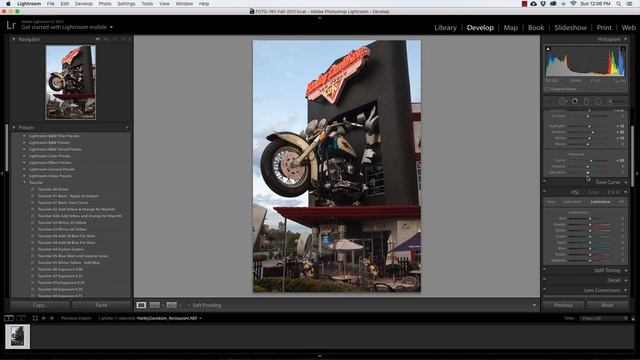Toggle Tone Curve panel on/off switch

pyautogui.click(x=544, y=182)
